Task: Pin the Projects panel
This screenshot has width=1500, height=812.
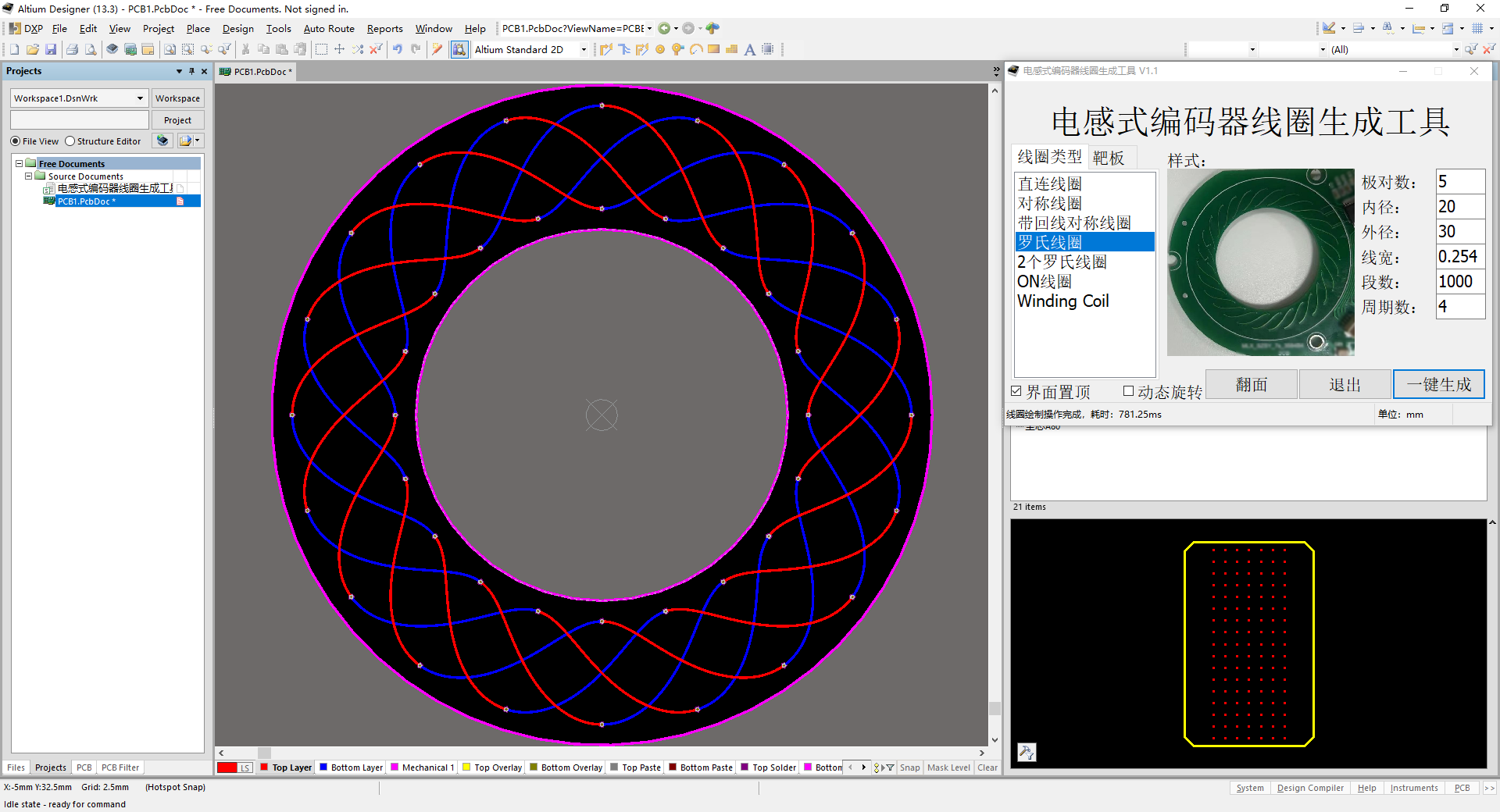Action: click(192, 71)
